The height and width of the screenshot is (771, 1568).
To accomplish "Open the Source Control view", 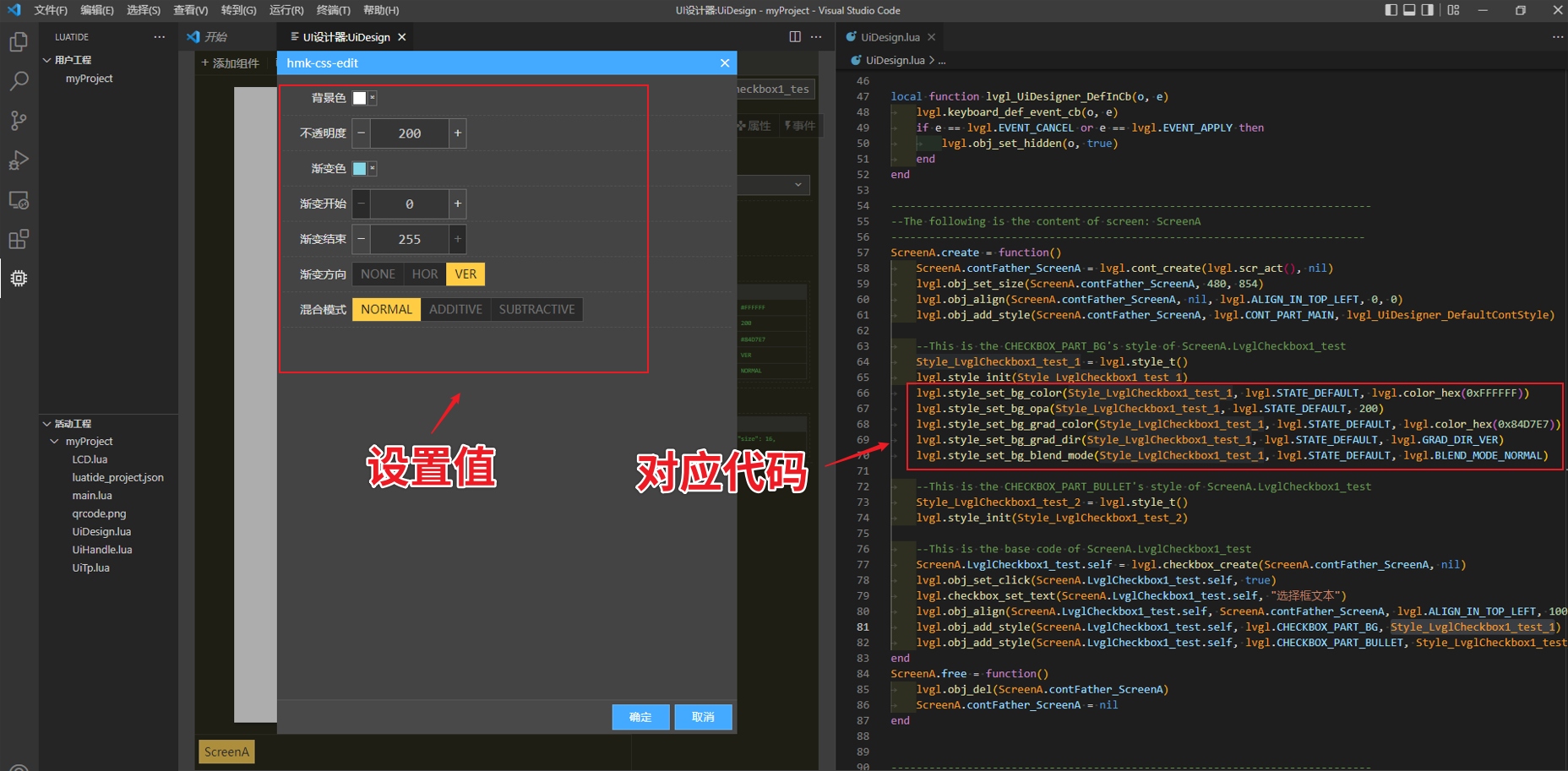I will tap(19, 121).
